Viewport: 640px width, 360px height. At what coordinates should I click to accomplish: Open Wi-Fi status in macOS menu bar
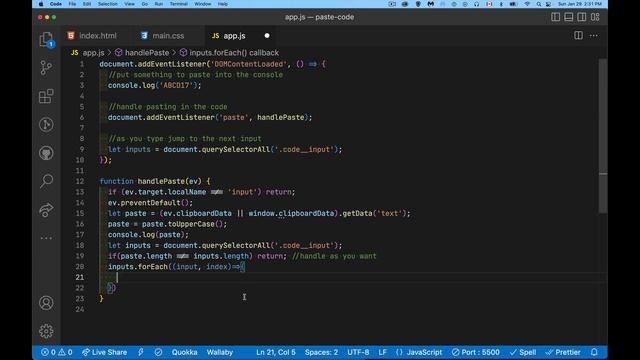click(x=527, y=4)
